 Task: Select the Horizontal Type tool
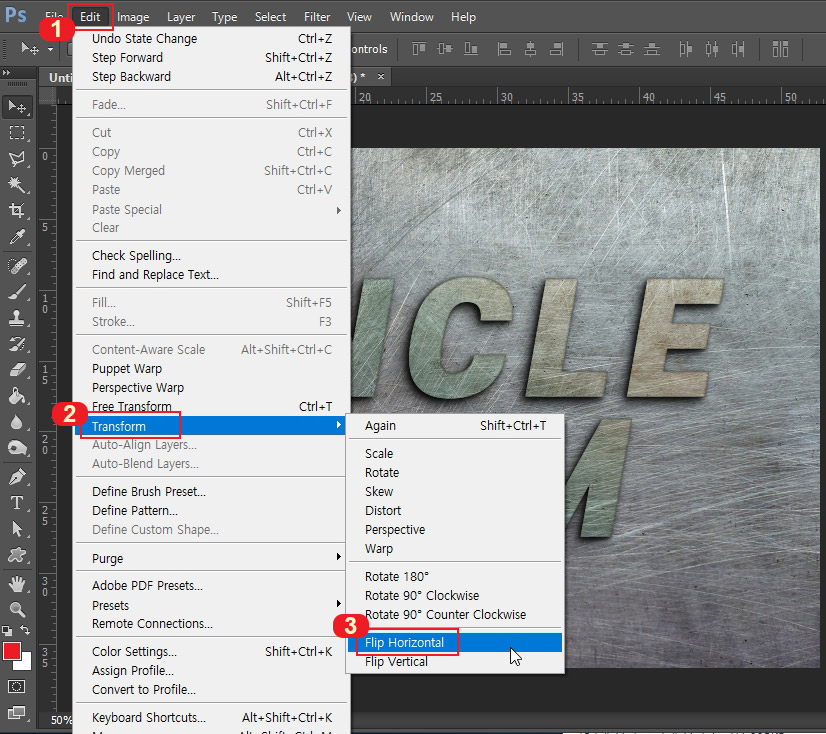[17, 503]
